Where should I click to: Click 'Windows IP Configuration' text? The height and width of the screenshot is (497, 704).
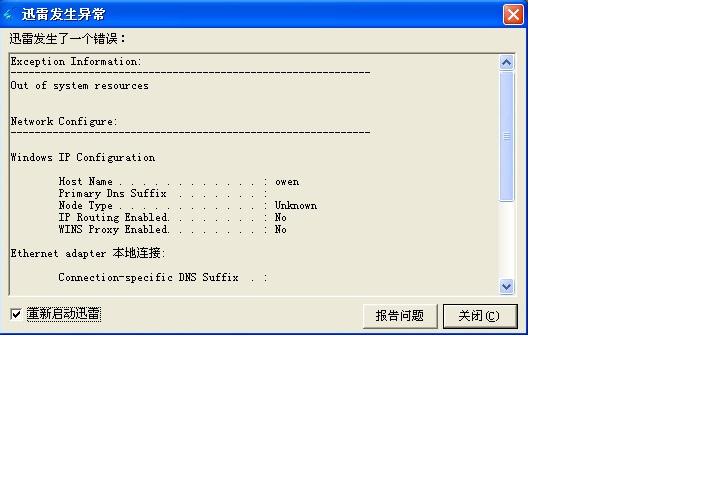coord(83,157)
